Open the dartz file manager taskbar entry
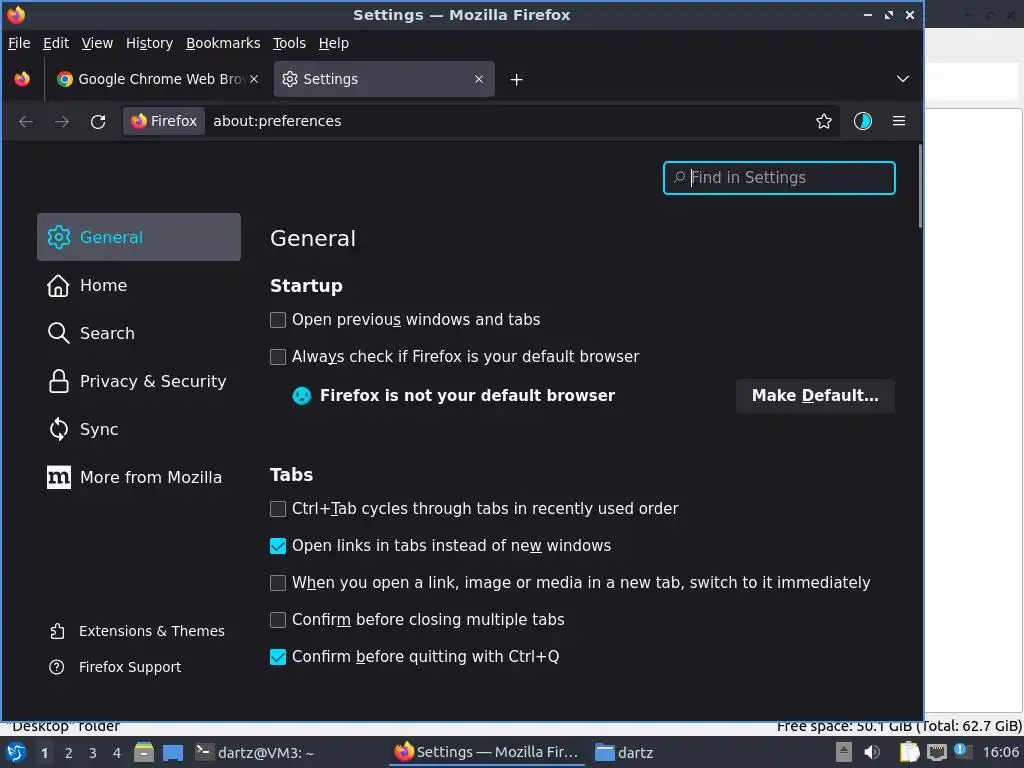 tap(624, 753)
